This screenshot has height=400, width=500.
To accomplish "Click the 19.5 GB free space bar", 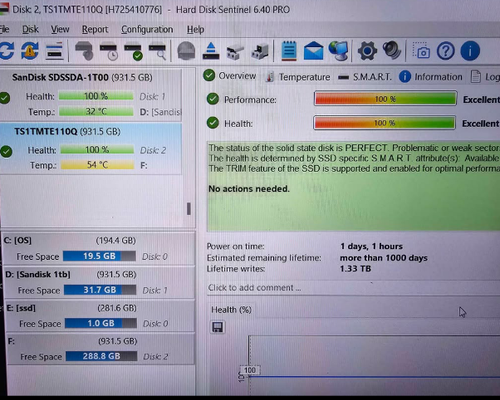I will (x=99, y=256).
